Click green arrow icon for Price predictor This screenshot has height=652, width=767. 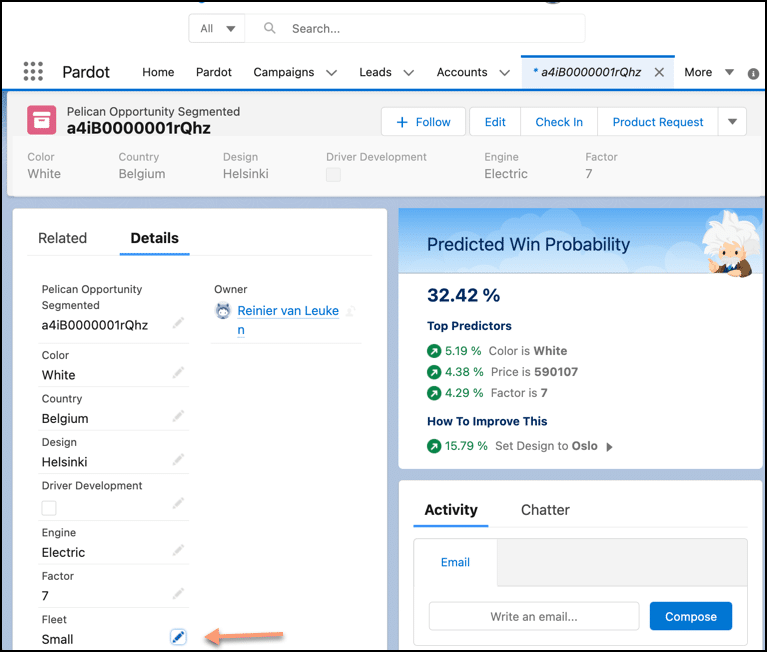434,372
